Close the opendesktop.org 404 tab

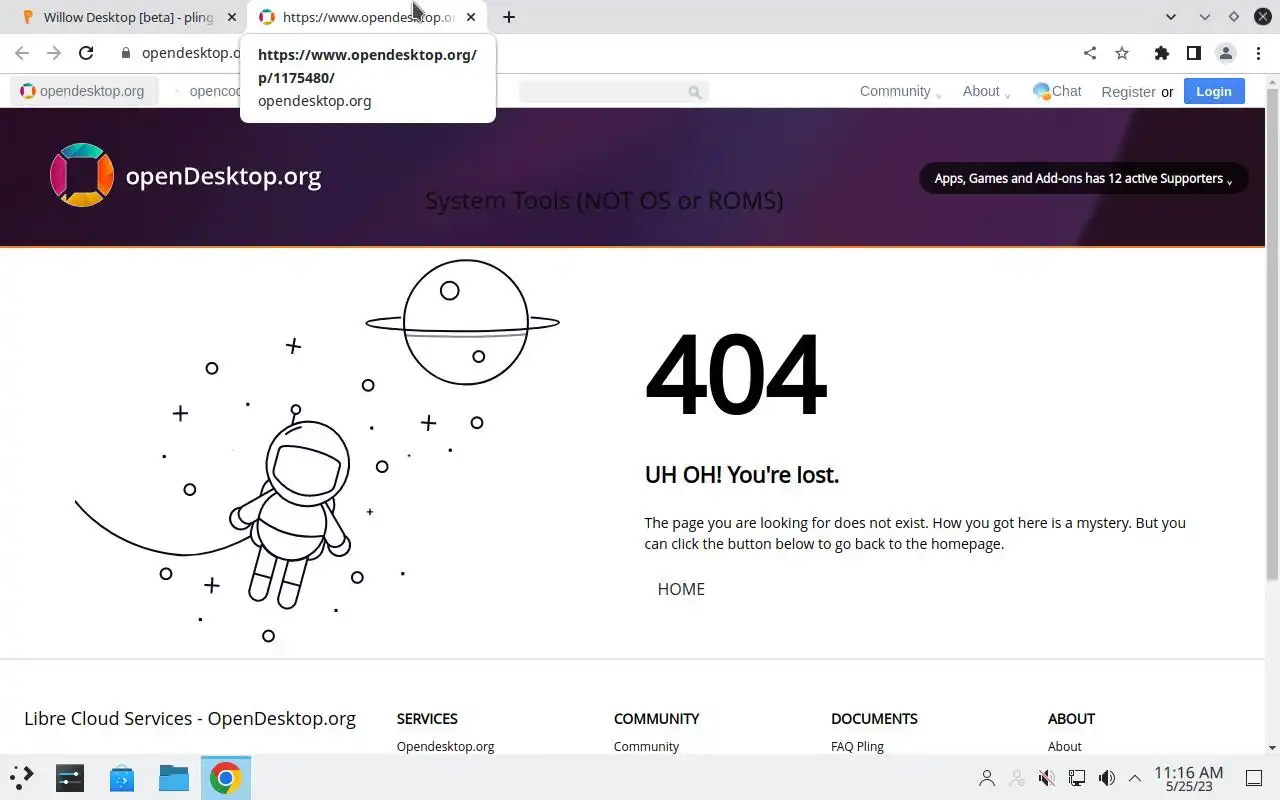click(x=470, y=17)
